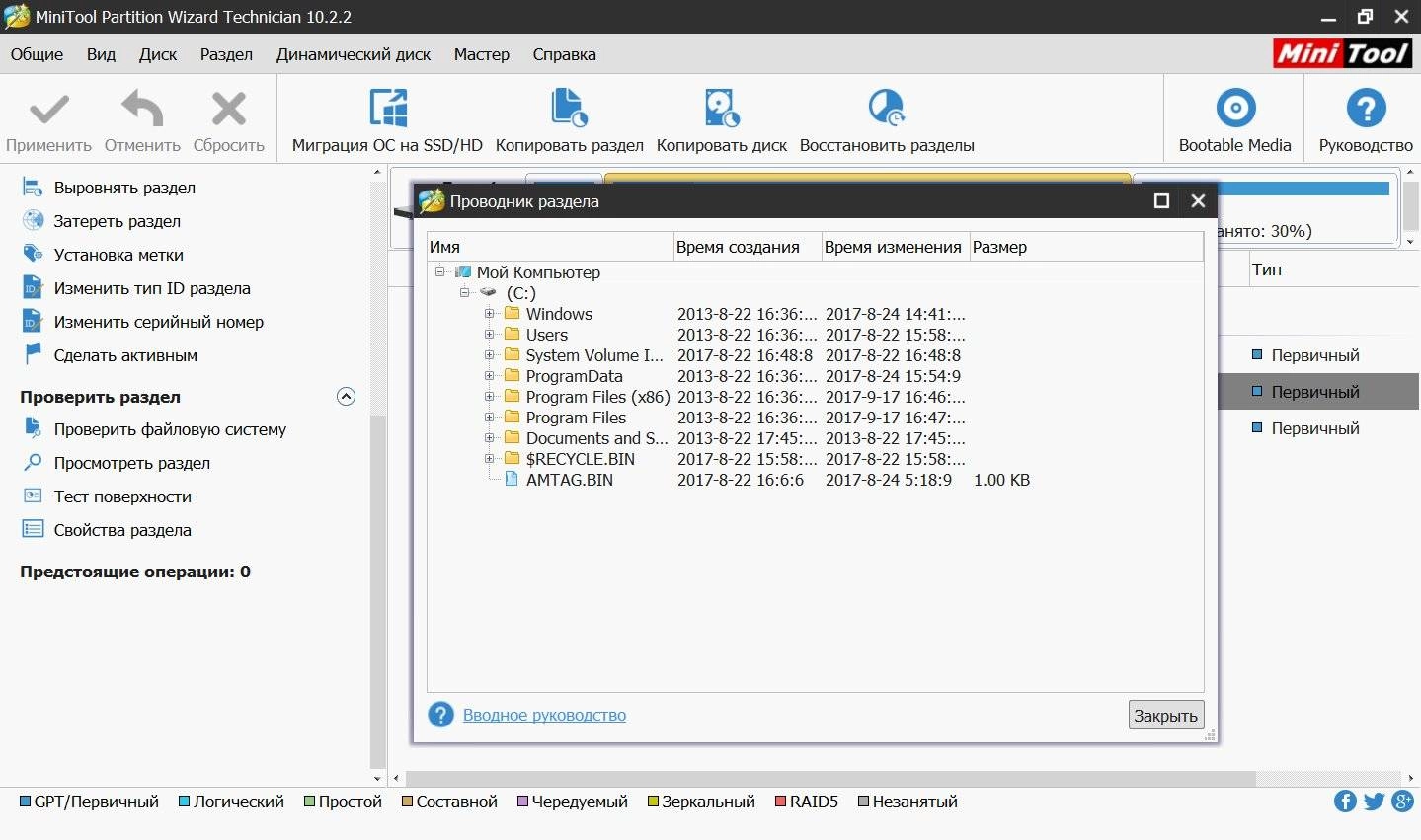Launch Миграция ОС на SSD/HD wizard
Screen dimensions: 1421x840
tap(387, 120)
